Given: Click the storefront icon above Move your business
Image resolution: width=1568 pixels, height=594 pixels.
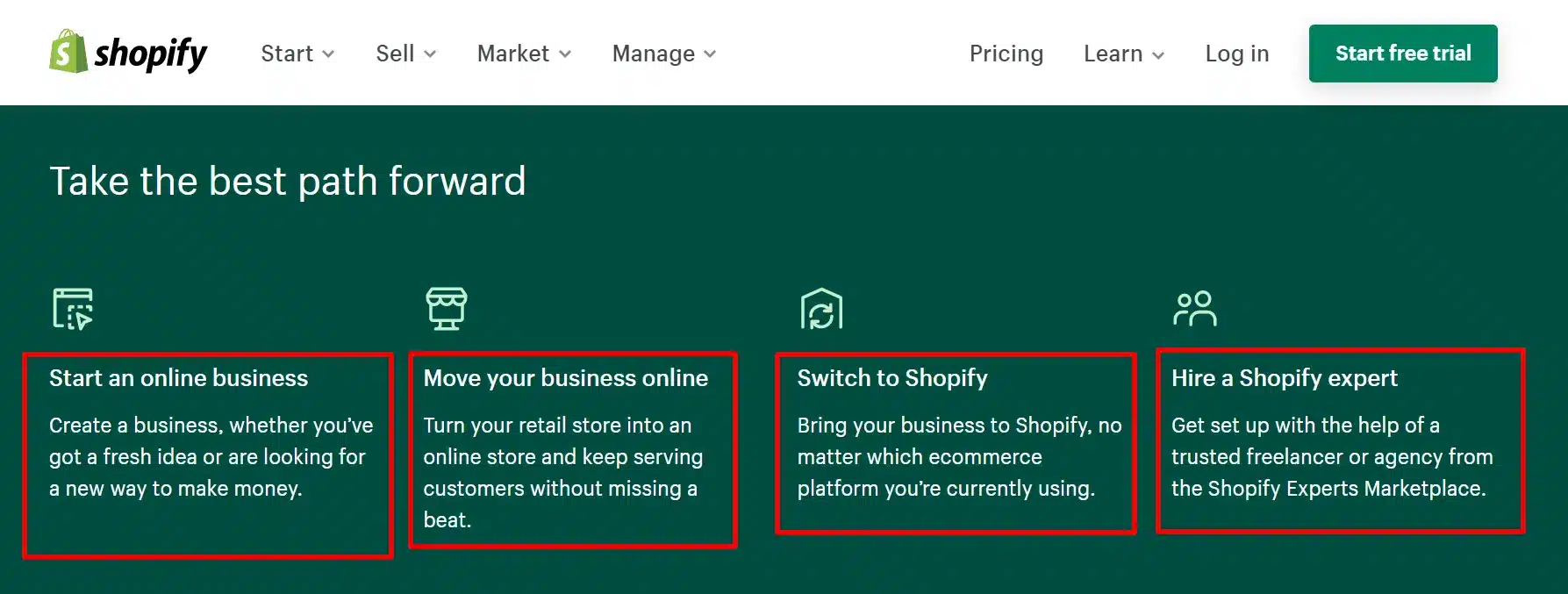Looking at the screenshot, I should pyautogui.click(x=447, y=309).
